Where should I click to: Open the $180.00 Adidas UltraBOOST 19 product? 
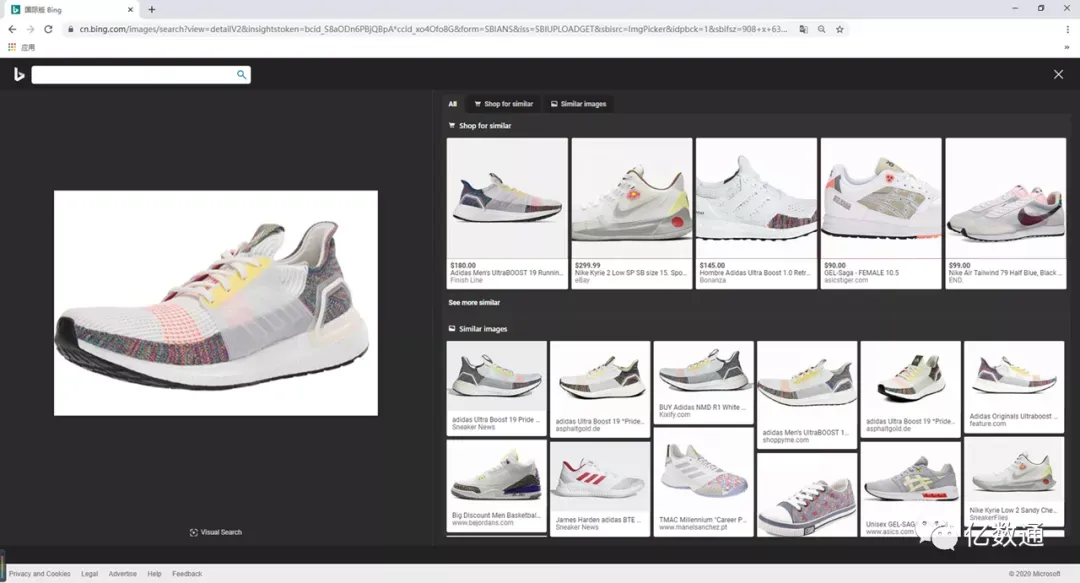click(x=507, y=213)
